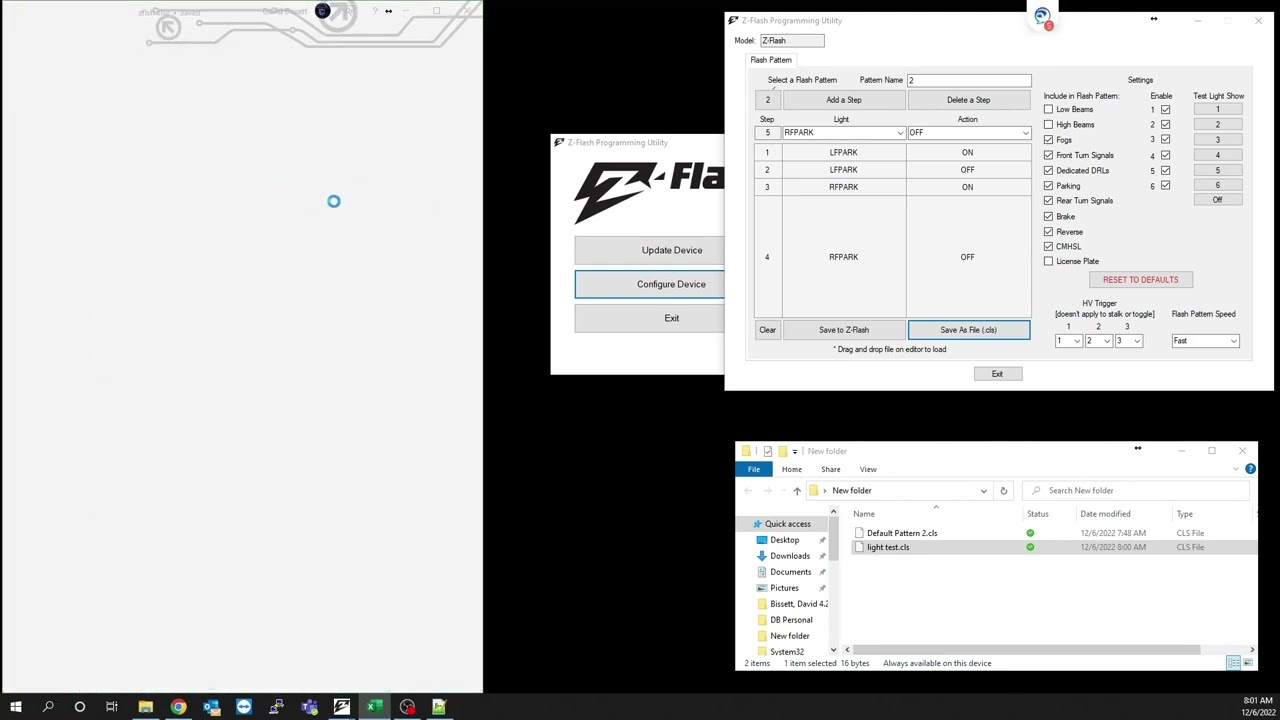Click Save to Z-Flash button
Image resolution: width=1280 pixels, height=720 pixels.
click(x=843, y=330)
